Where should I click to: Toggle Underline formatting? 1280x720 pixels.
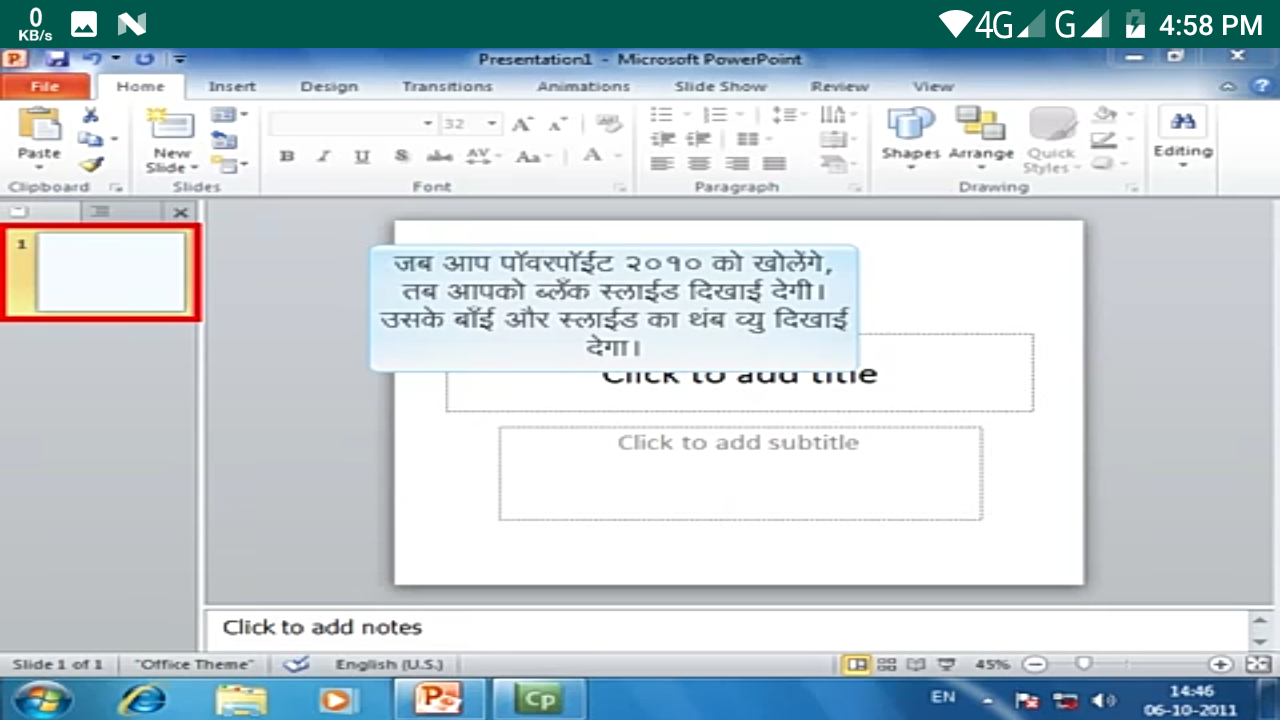pyautogui.click(x=362, y=156)
